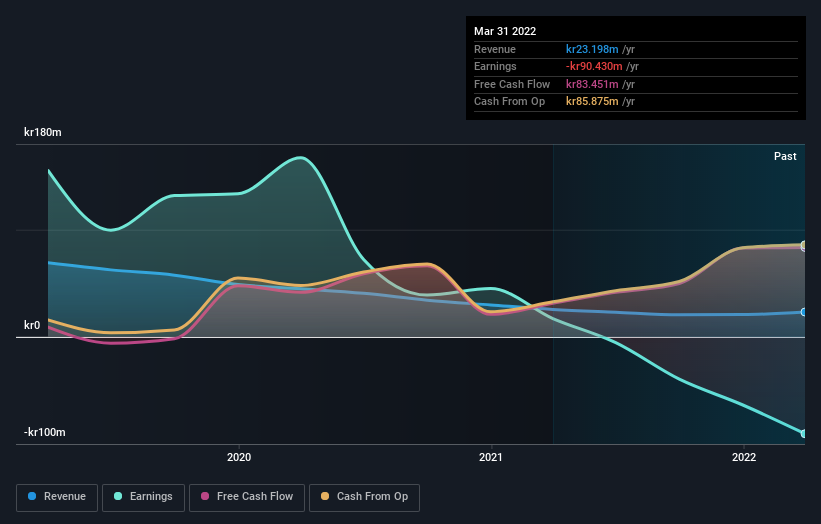
Task: Select the 2020 x-axis label
Action: 239,457
